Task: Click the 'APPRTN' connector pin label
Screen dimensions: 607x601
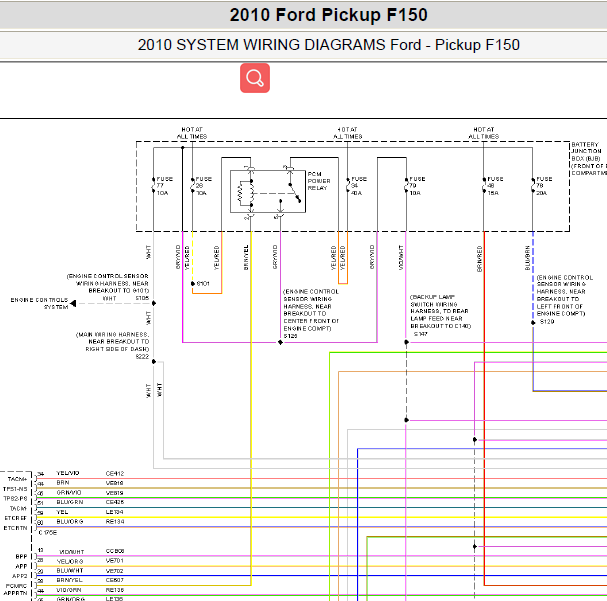Action: point(15,593)
